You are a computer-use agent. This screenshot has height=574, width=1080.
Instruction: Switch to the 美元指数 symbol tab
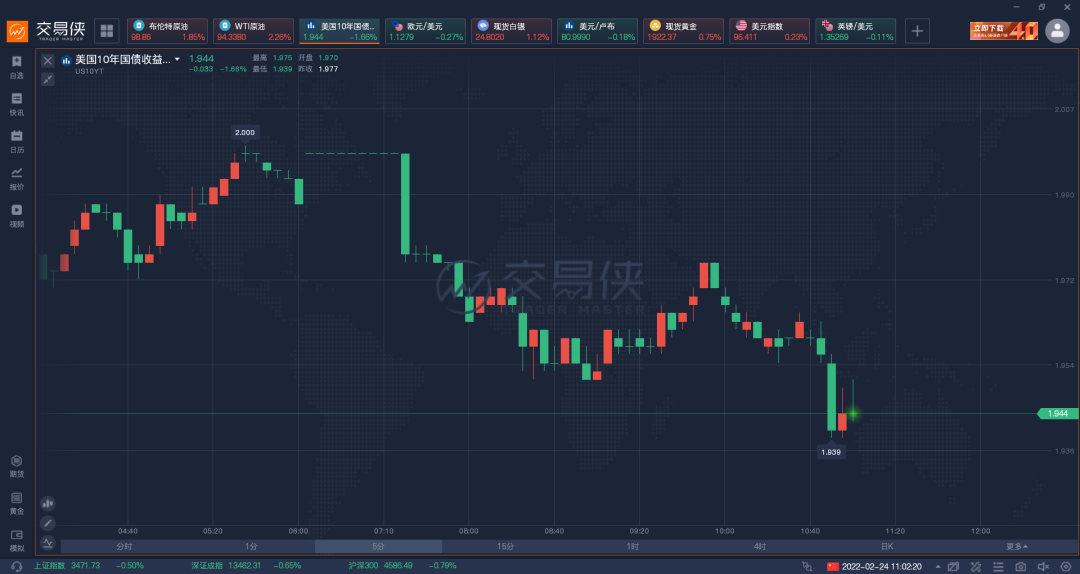click(770, 31)
